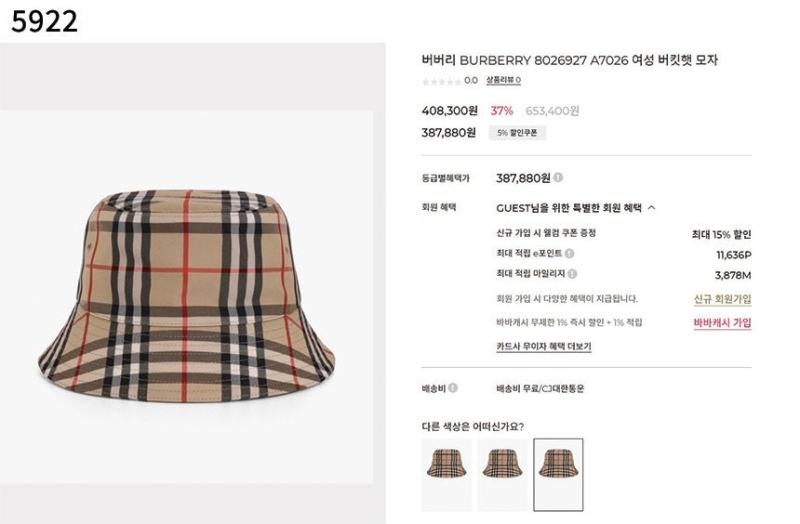The image size is (800, 524).
Task: Click the star rating icons under product title
Action: [441, 81]
